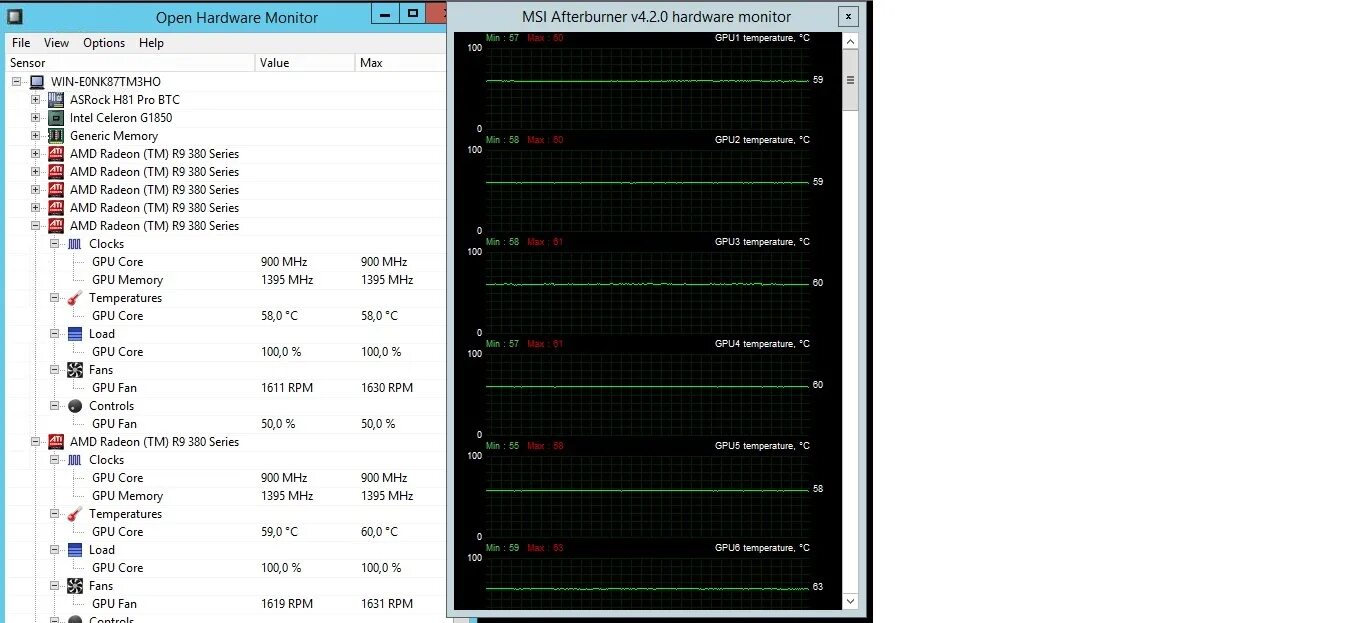Image resolution: width=1356 pixels, height=623 pixels.
Task: Open the File menu
Action: tap(21, 43)
